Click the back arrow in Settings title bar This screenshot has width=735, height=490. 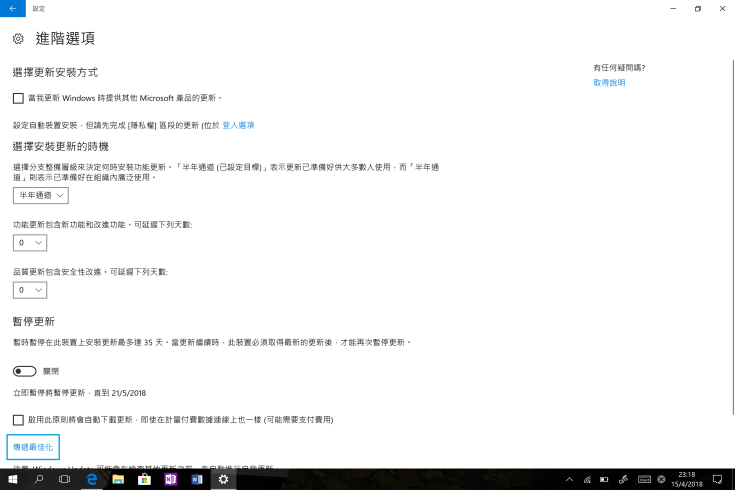pyautogui.click(x=13, y=8)
